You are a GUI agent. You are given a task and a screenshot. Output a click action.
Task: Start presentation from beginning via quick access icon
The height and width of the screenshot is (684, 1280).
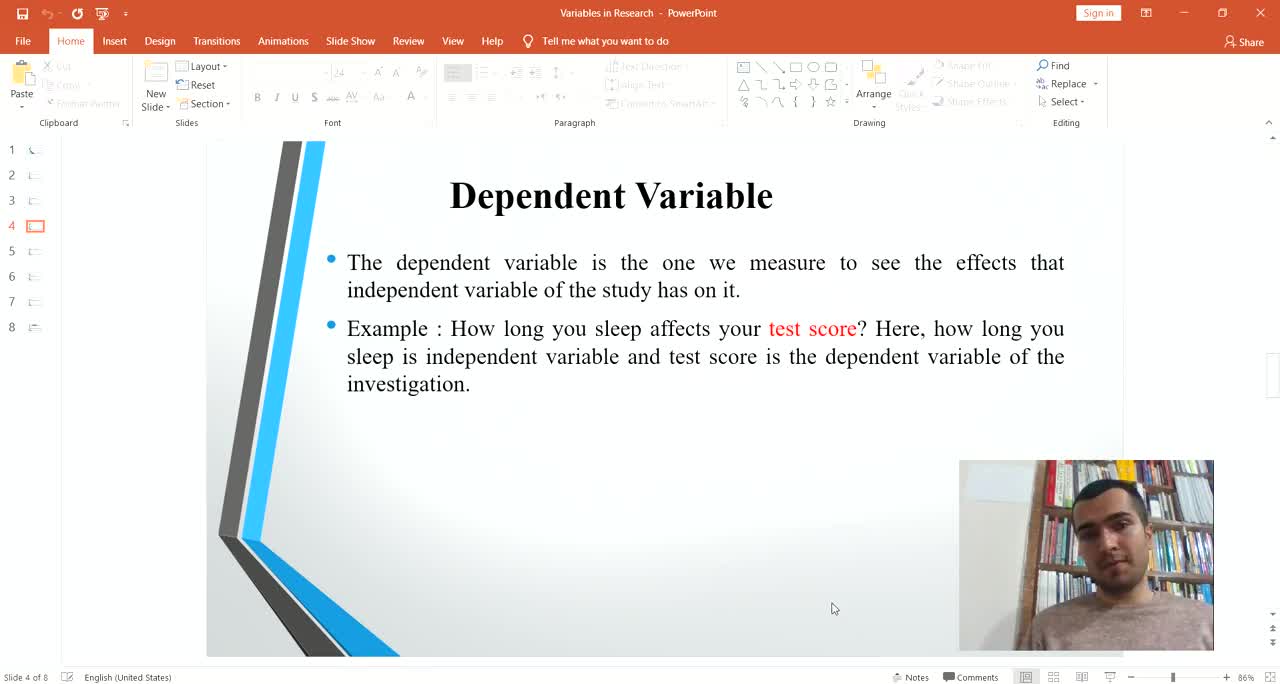(101, 13)
